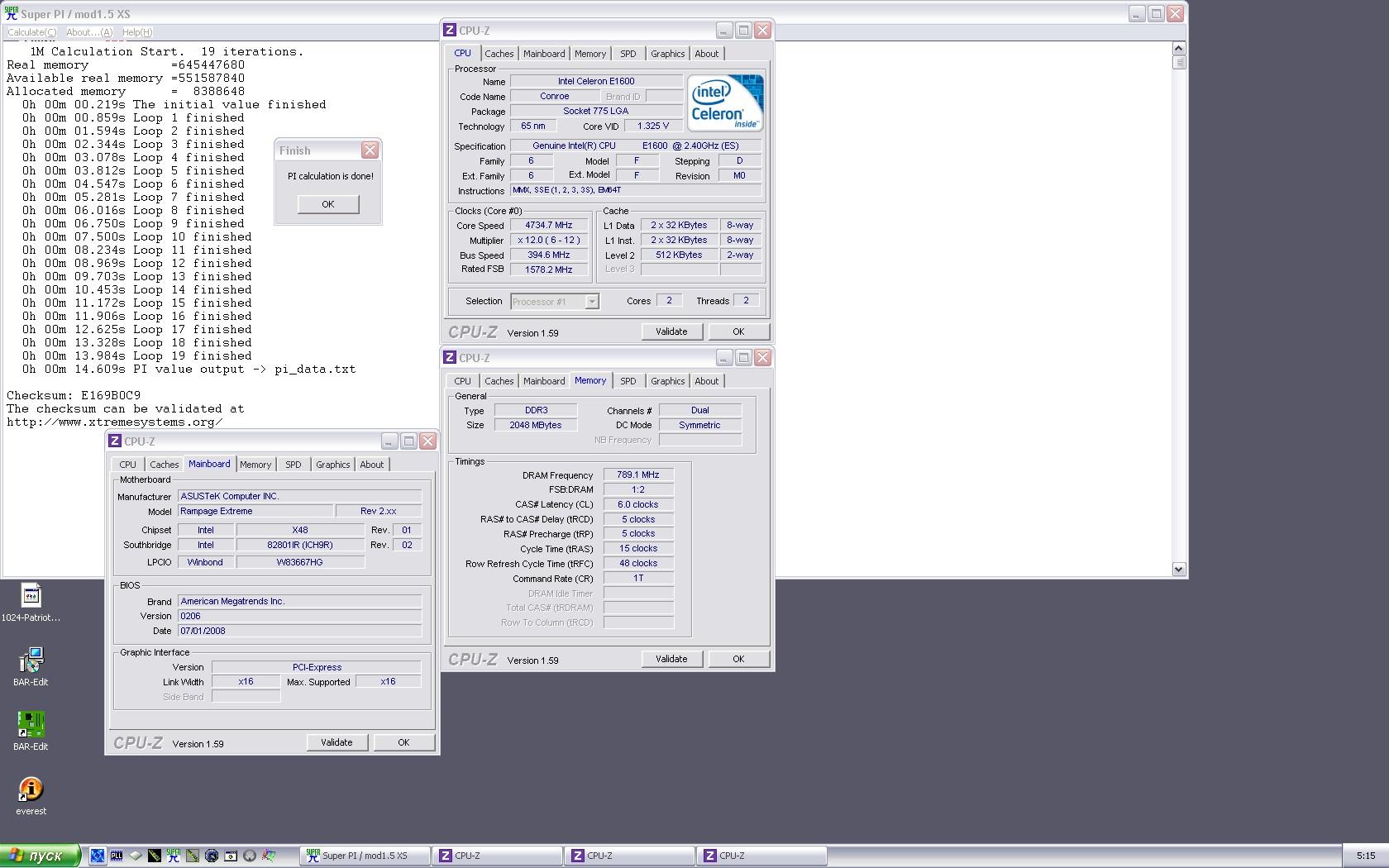Screen dimensions: 1389x868
Task: Select Caches tab in the Memory CPU-Z window
Action: 499,381
